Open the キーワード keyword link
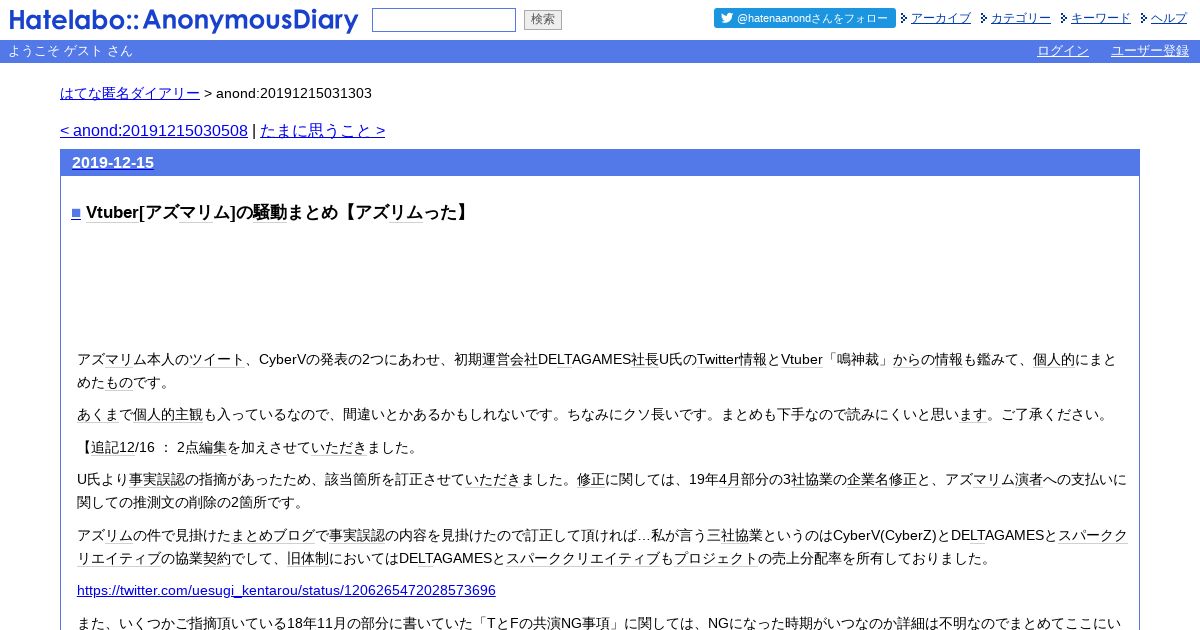 [1101, 18]
